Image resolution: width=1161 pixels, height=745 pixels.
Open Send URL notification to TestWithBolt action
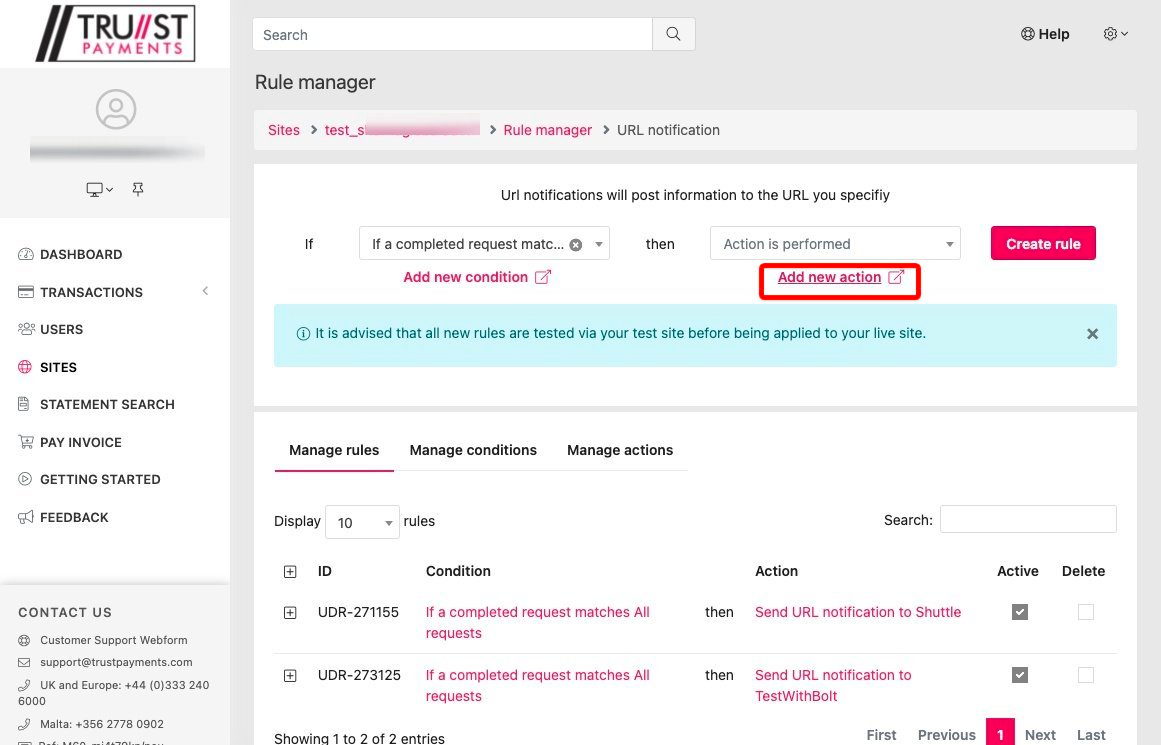[x=833, y=685]
